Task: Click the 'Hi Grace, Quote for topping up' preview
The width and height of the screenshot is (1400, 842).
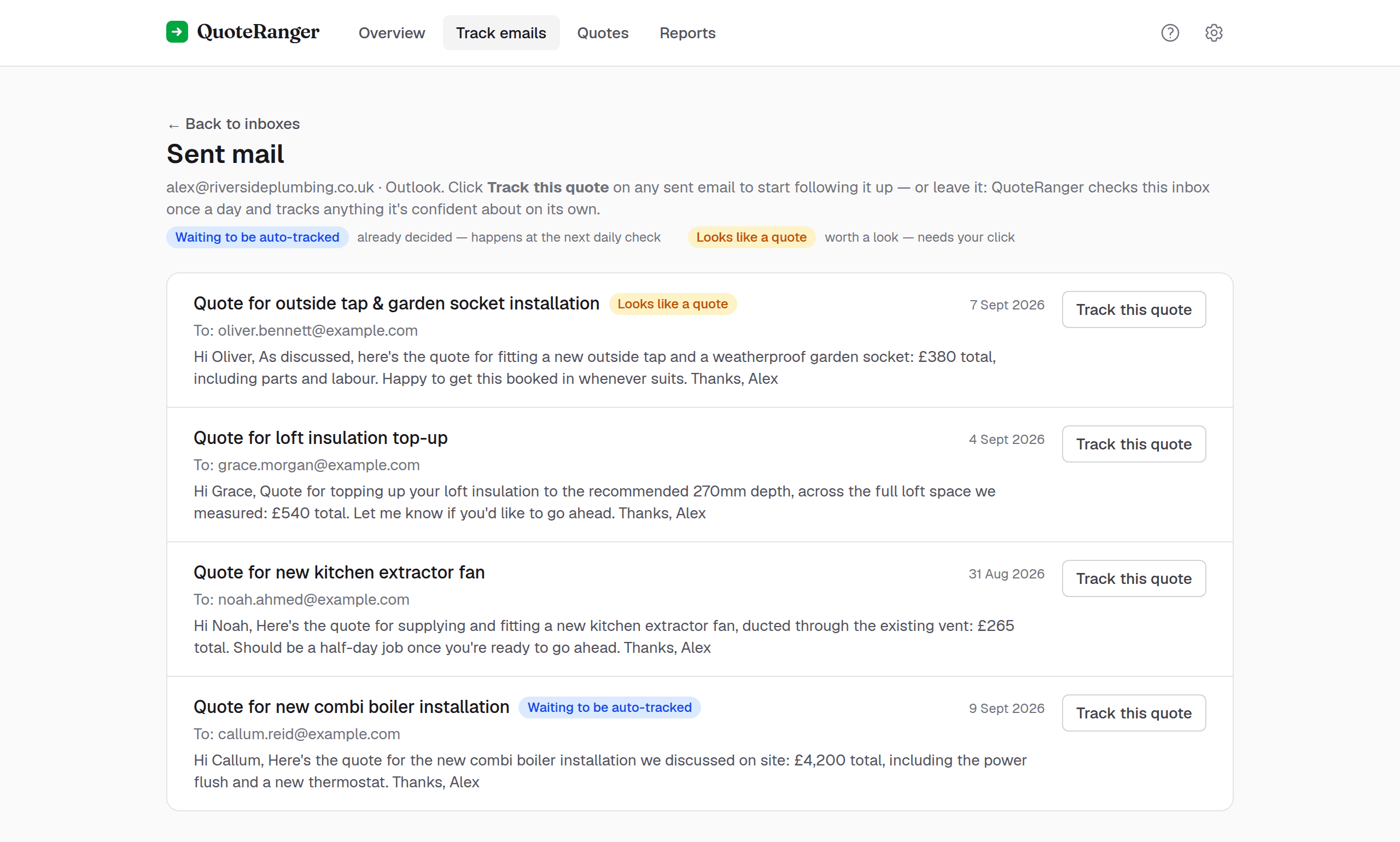Action: tap(594, 502)
